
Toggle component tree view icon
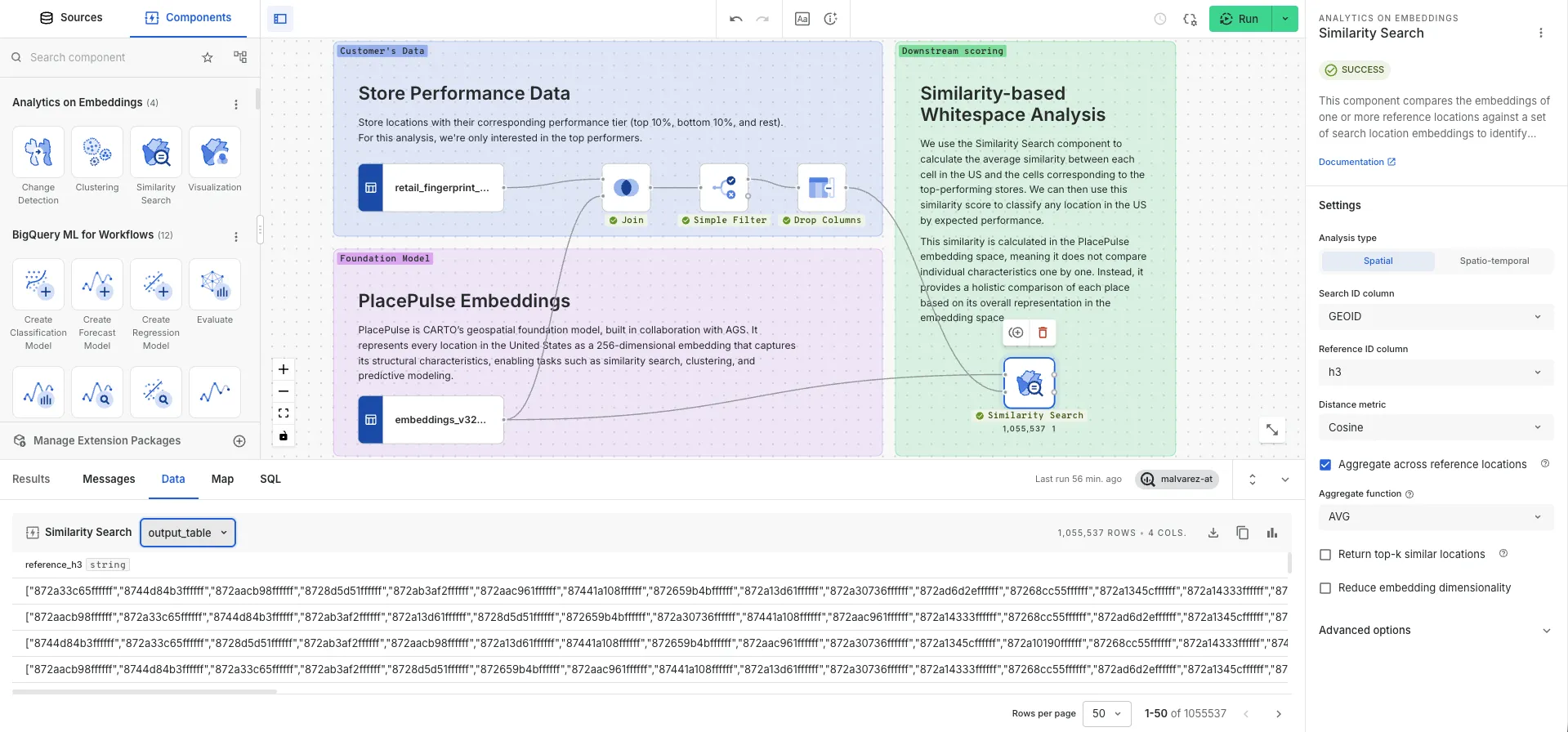pos(240,57)
